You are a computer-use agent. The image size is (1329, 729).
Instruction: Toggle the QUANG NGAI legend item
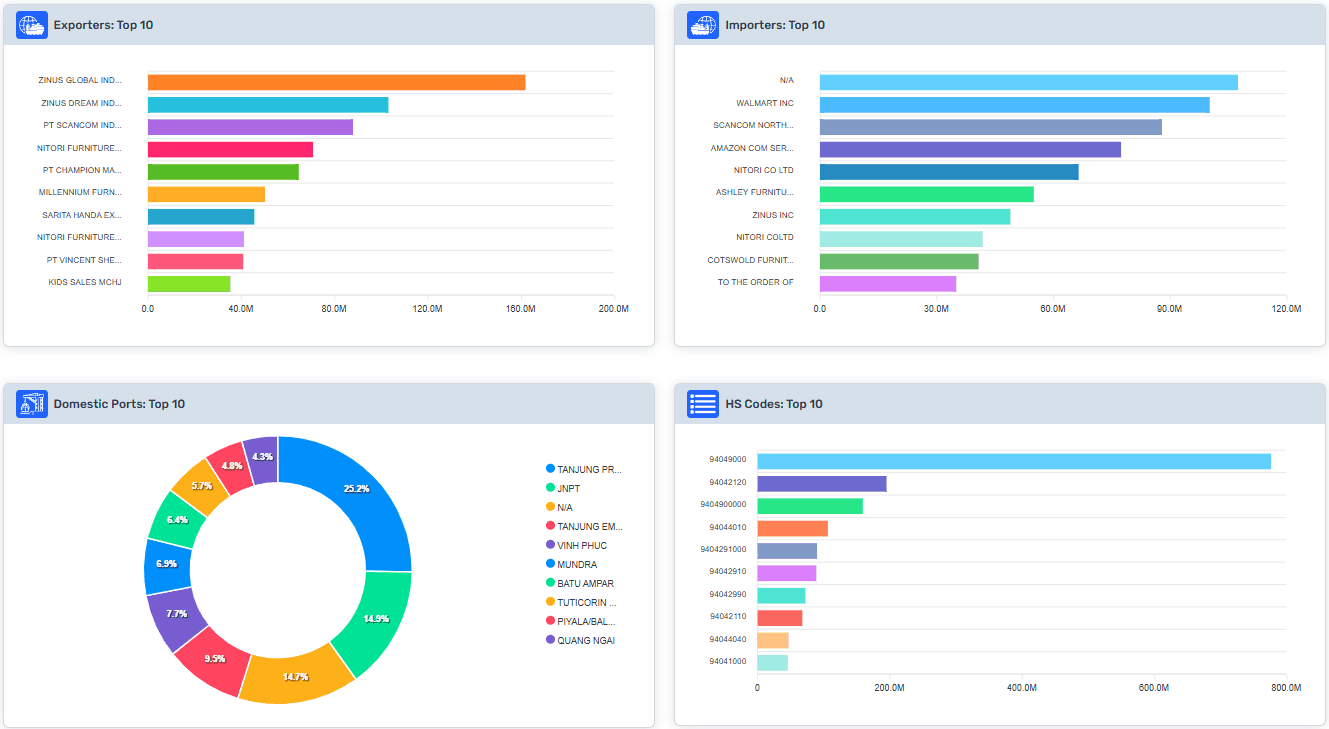pyautogui.click(x=585, y=640)
